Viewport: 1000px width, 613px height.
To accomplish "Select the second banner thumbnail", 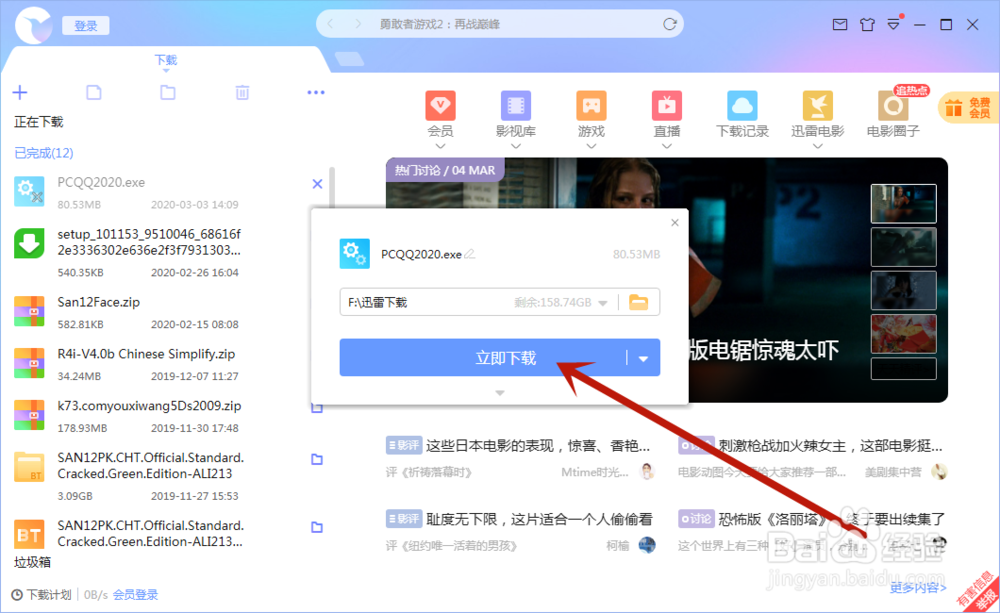I will click(903, 247).
